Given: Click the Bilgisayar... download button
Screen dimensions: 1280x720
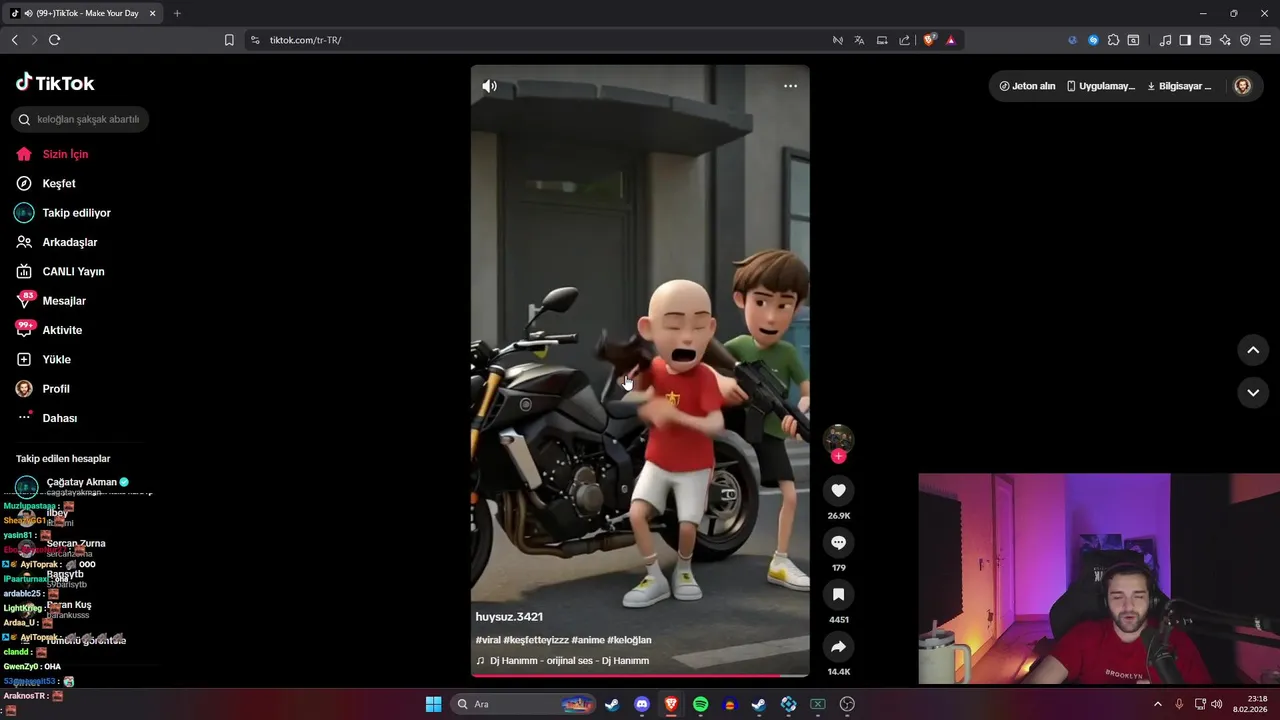Looking at the screenshot, I should pos(1179,86).
